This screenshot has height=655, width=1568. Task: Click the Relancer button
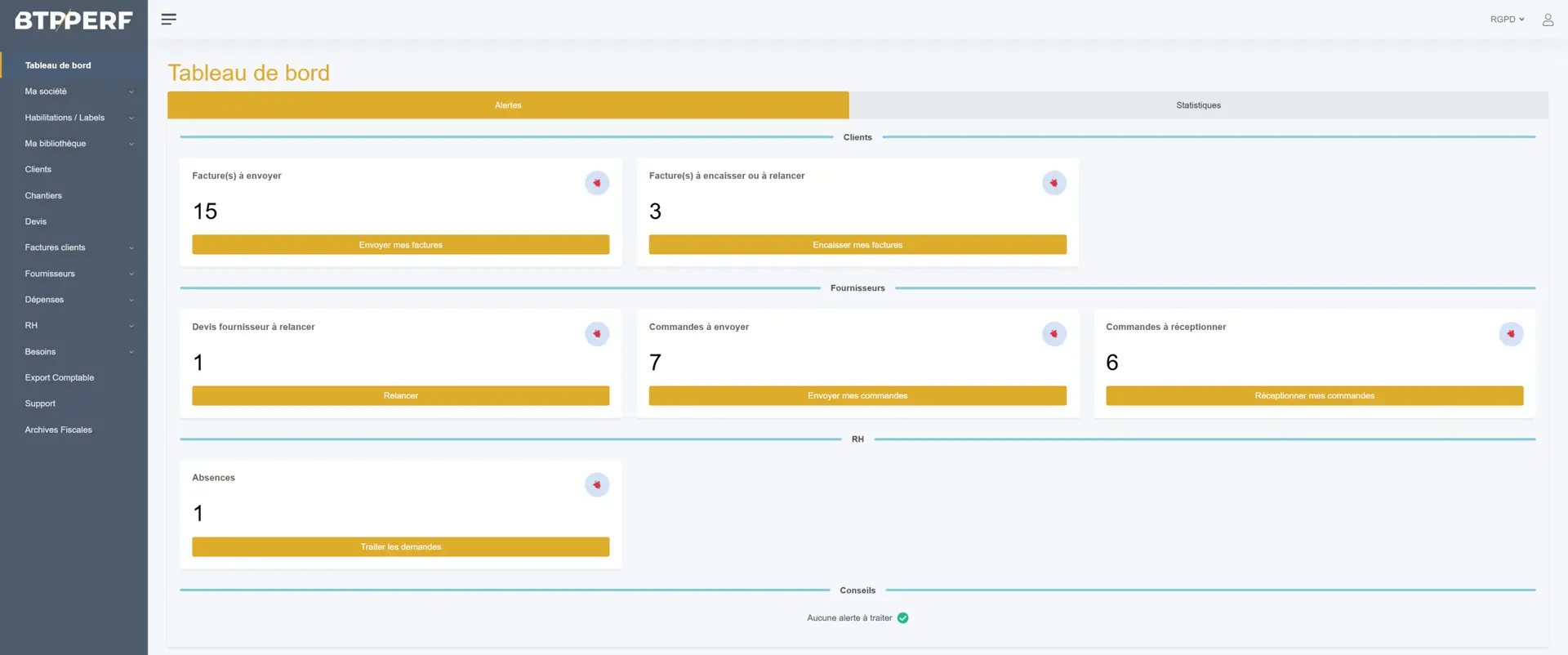point(400,396)
